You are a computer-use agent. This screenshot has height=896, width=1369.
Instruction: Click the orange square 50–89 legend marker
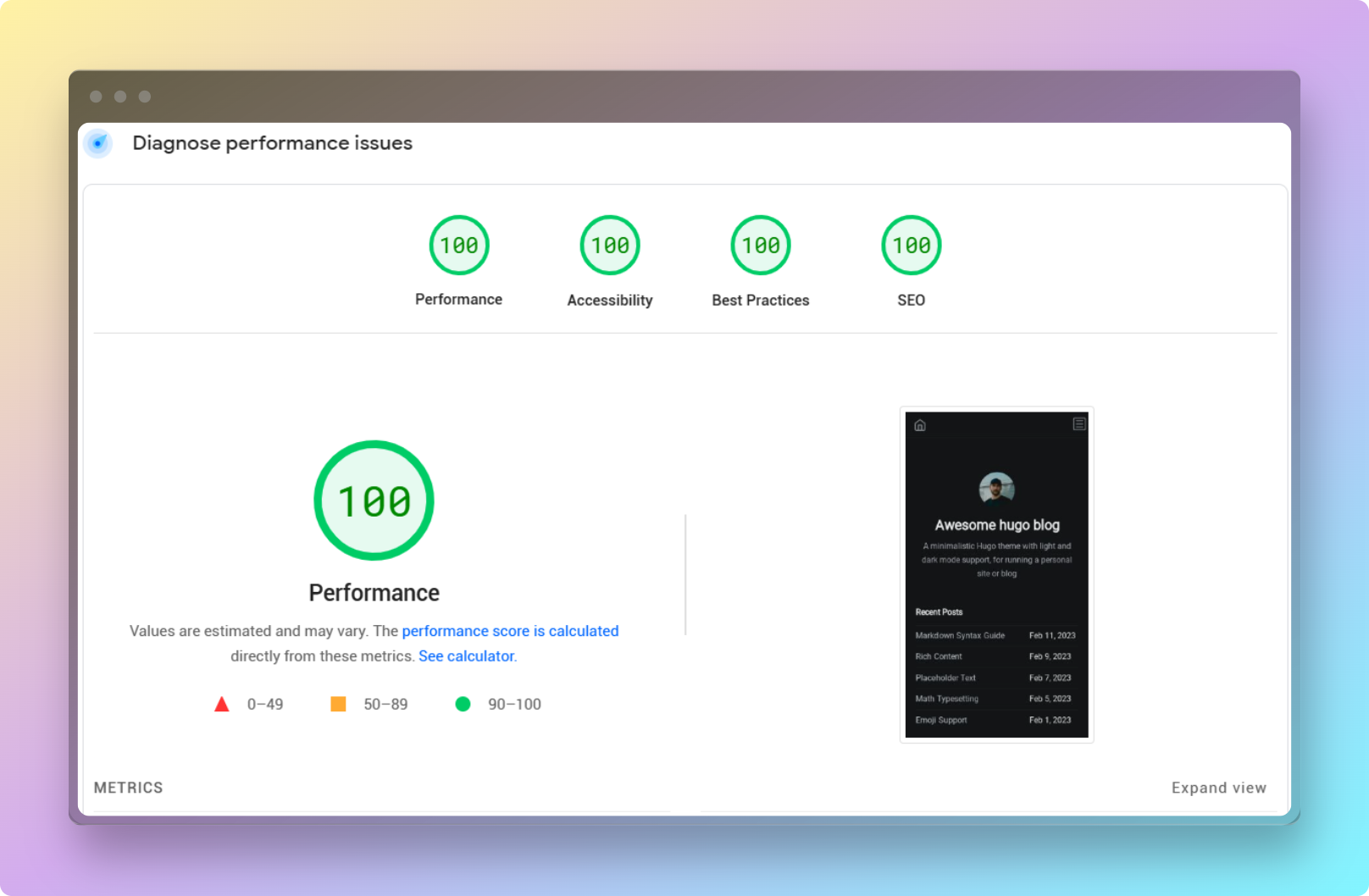pos(338,705)
